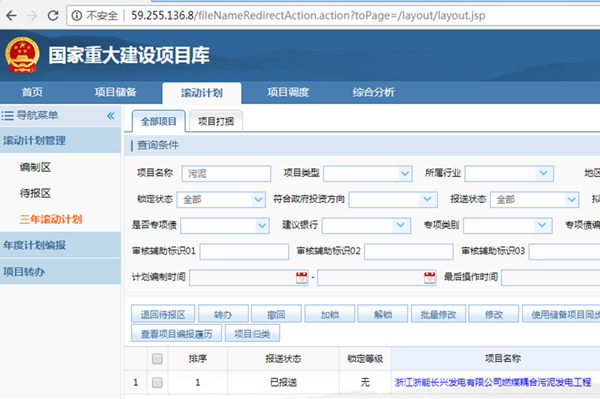The image size is (600, 399).
Task: Open the 浙江浙能长兴发电 project link
Action: 492,382
